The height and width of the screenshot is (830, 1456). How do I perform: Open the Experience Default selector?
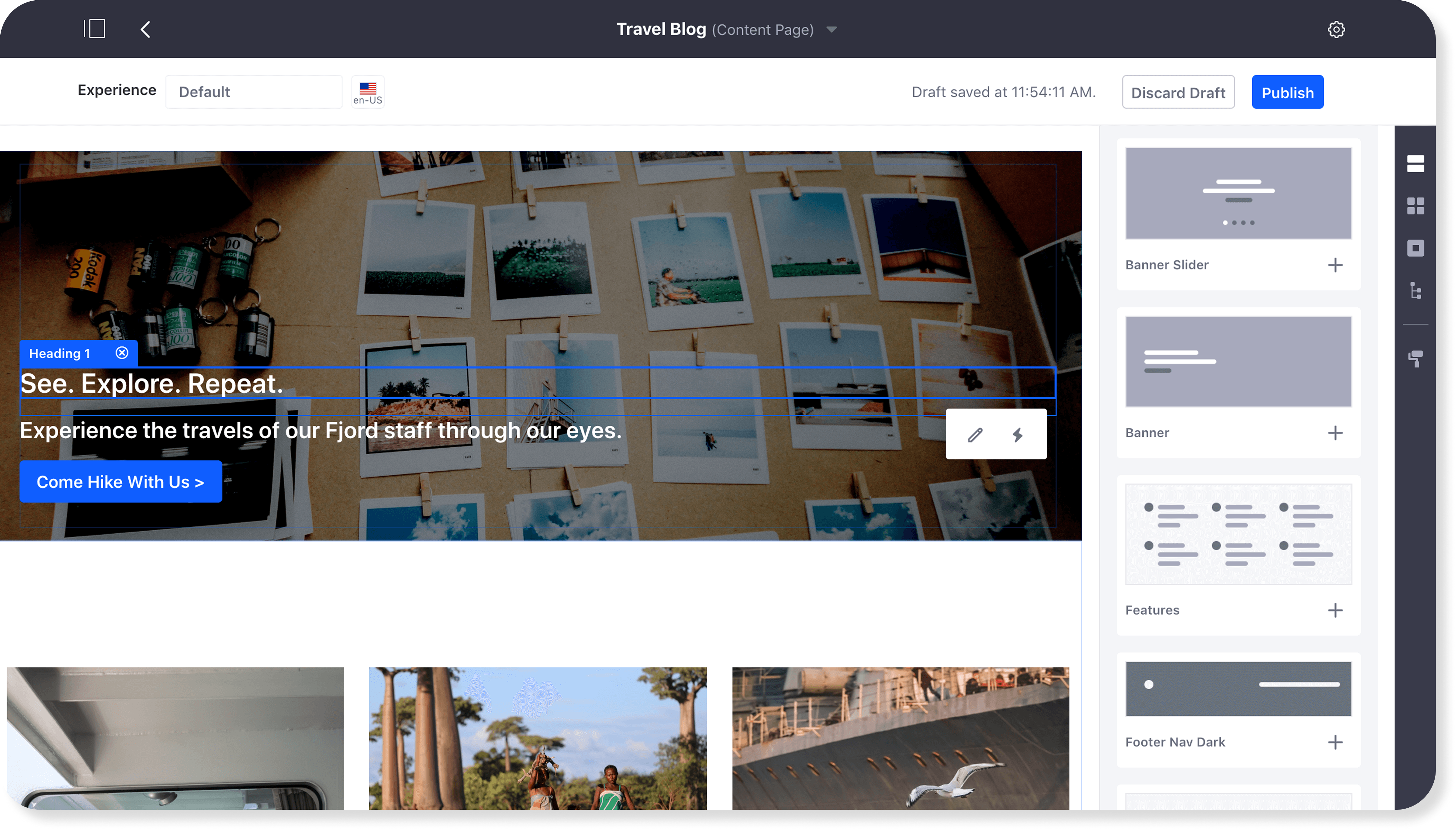click(254, 92)
